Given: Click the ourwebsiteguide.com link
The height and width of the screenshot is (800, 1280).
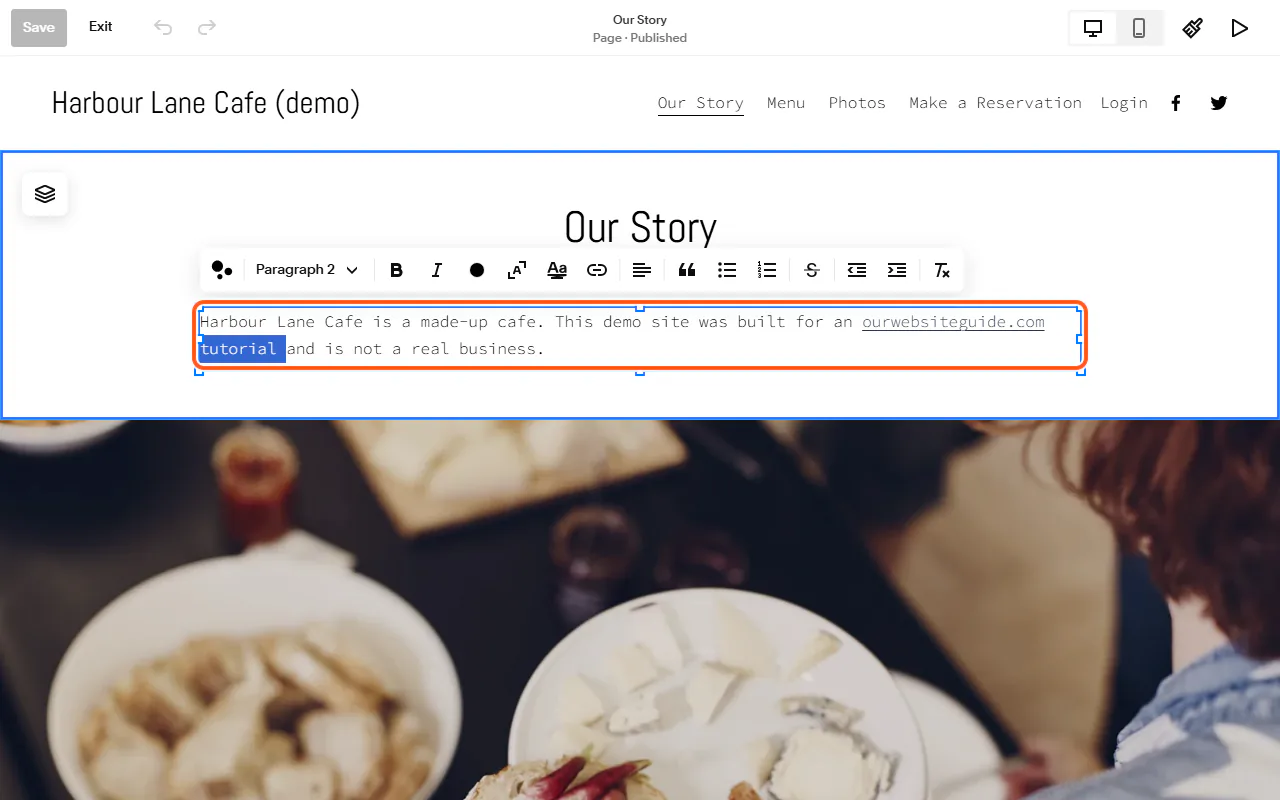Looking at the screenshot, I should pos(953,322).
